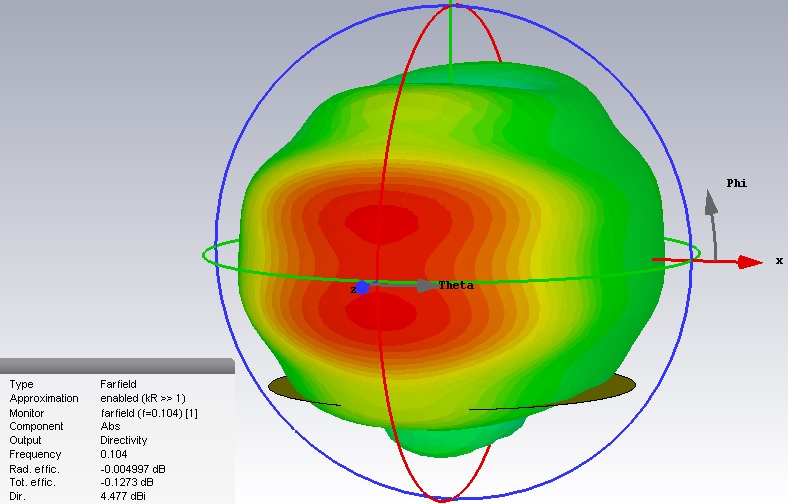Click the 'Approximation' label
The height and width of the screenshot is (504, 788).
[44, 398]
